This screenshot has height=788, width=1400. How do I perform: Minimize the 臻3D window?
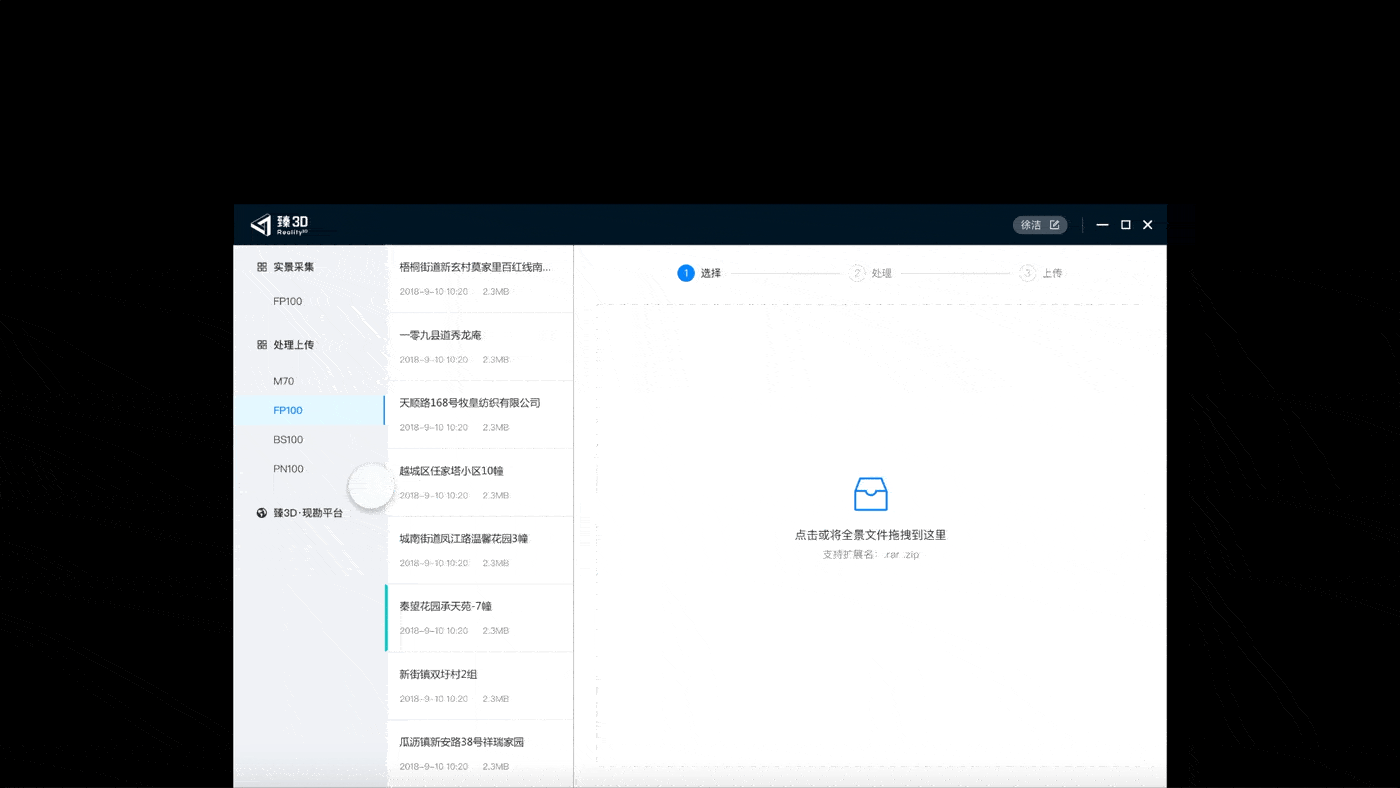point(1102,225)
